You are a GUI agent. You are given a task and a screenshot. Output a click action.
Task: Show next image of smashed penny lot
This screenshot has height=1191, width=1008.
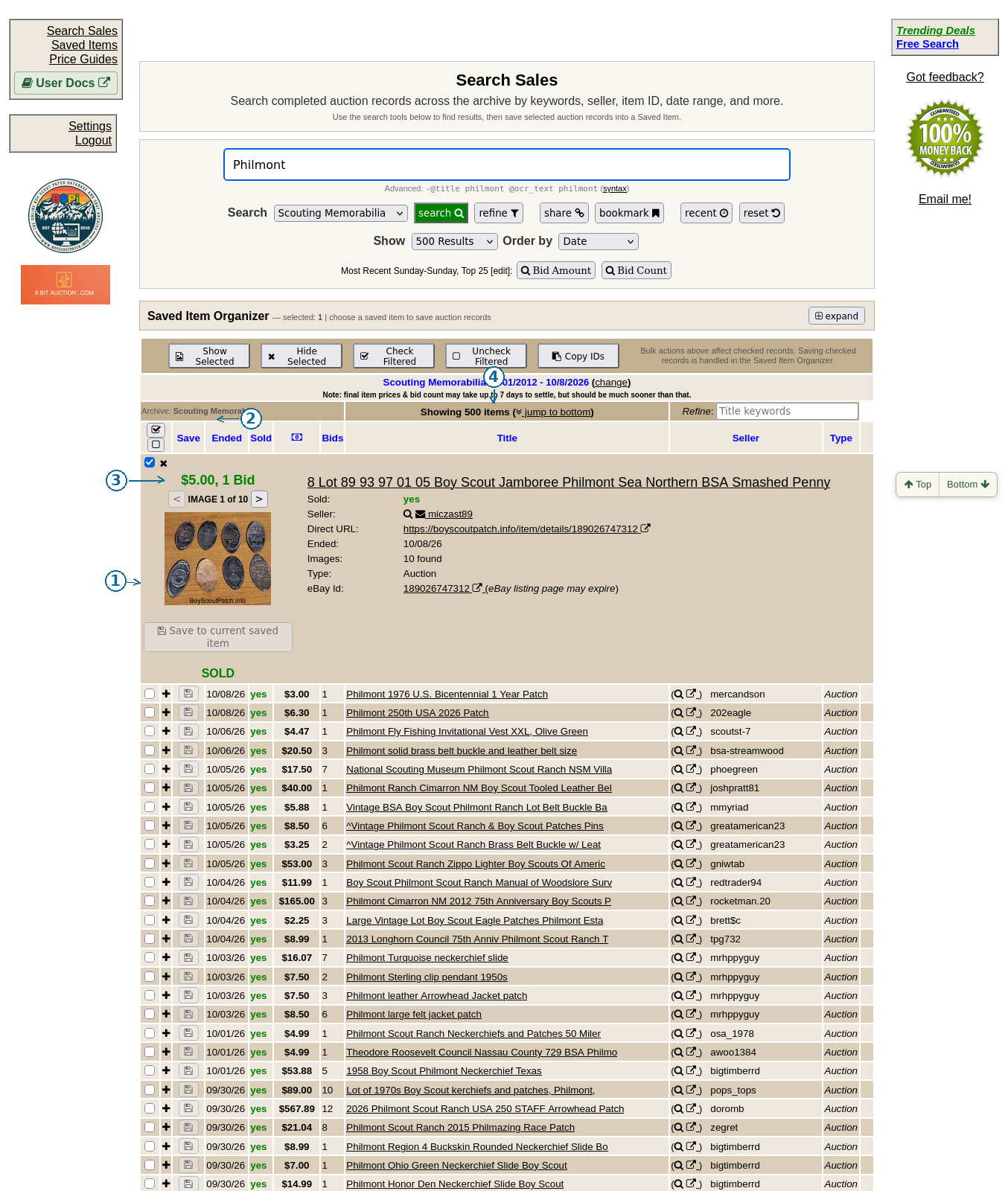coord(259,499)
